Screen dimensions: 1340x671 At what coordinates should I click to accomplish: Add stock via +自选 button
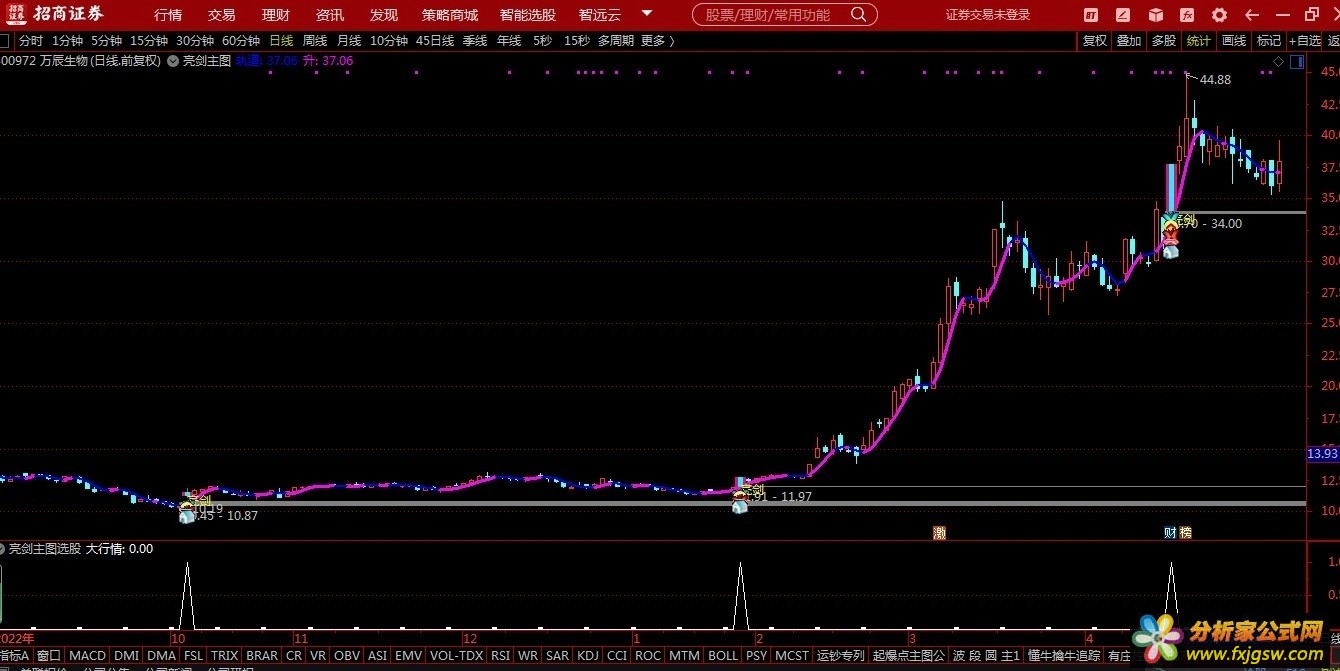coord(1304,41)
